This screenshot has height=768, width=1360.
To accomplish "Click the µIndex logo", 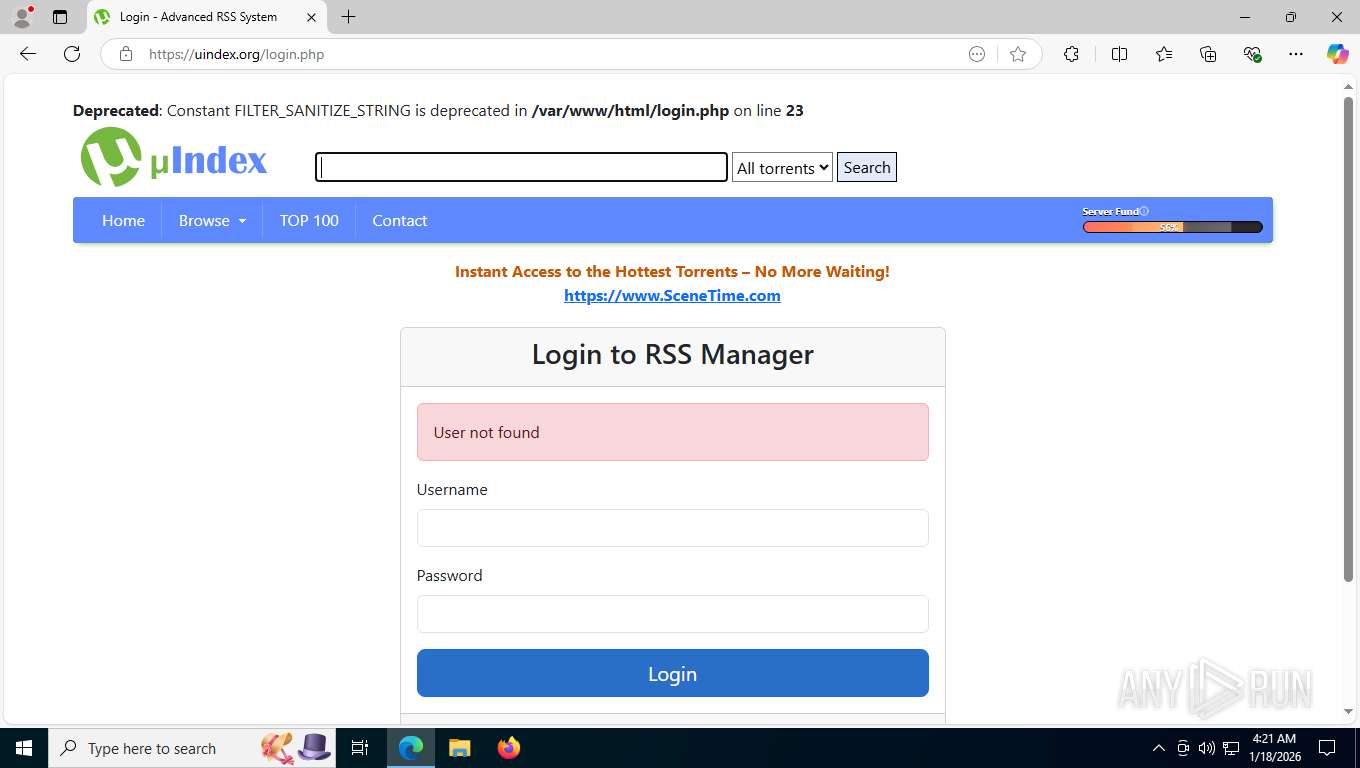I will [174, 158].
